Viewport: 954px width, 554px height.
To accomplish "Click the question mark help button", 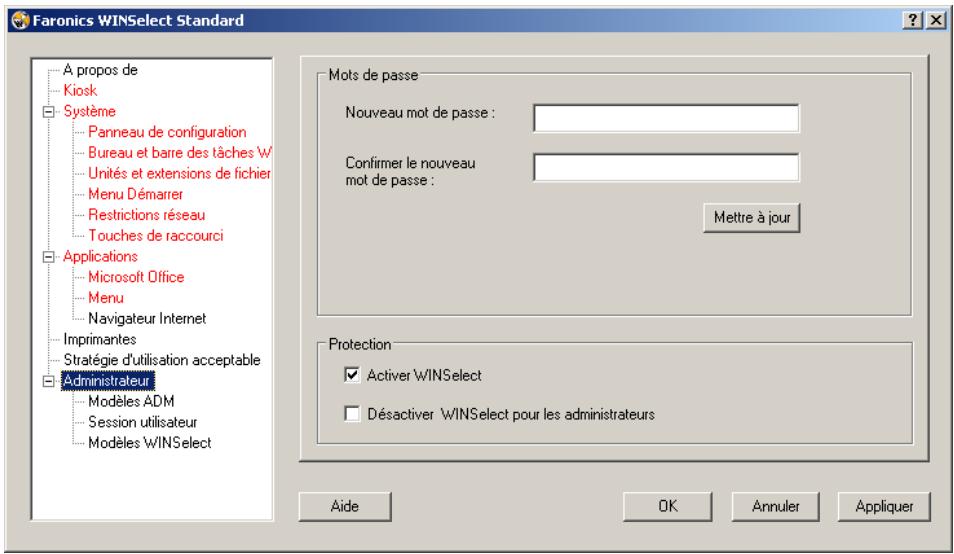I will coord(912,20).
